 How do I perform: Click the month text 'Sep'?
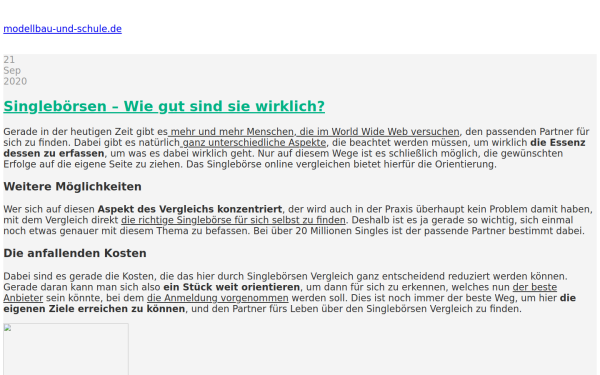[12, 70]
